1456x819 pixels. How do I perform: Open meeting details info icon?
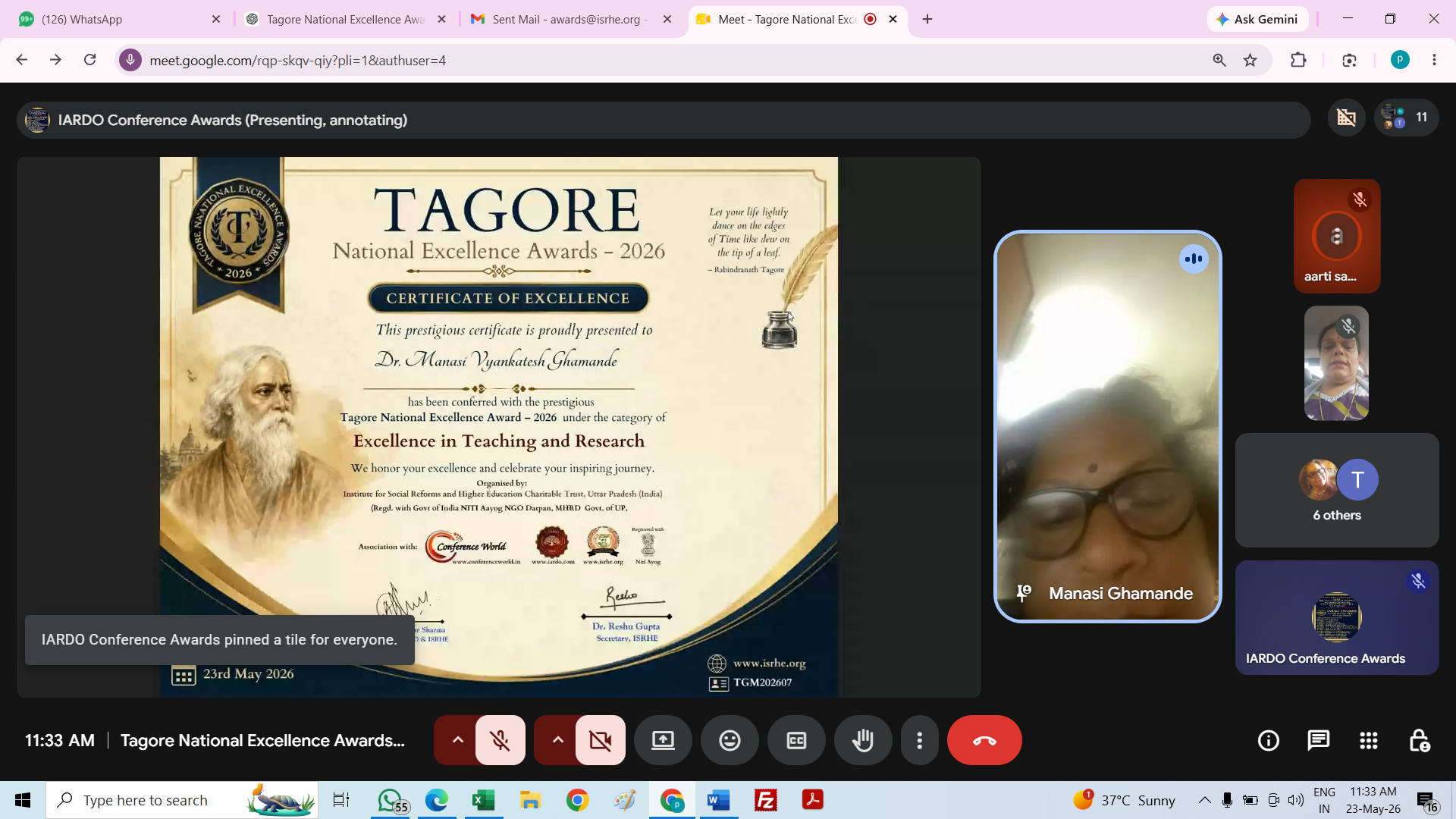(1269, 740)
